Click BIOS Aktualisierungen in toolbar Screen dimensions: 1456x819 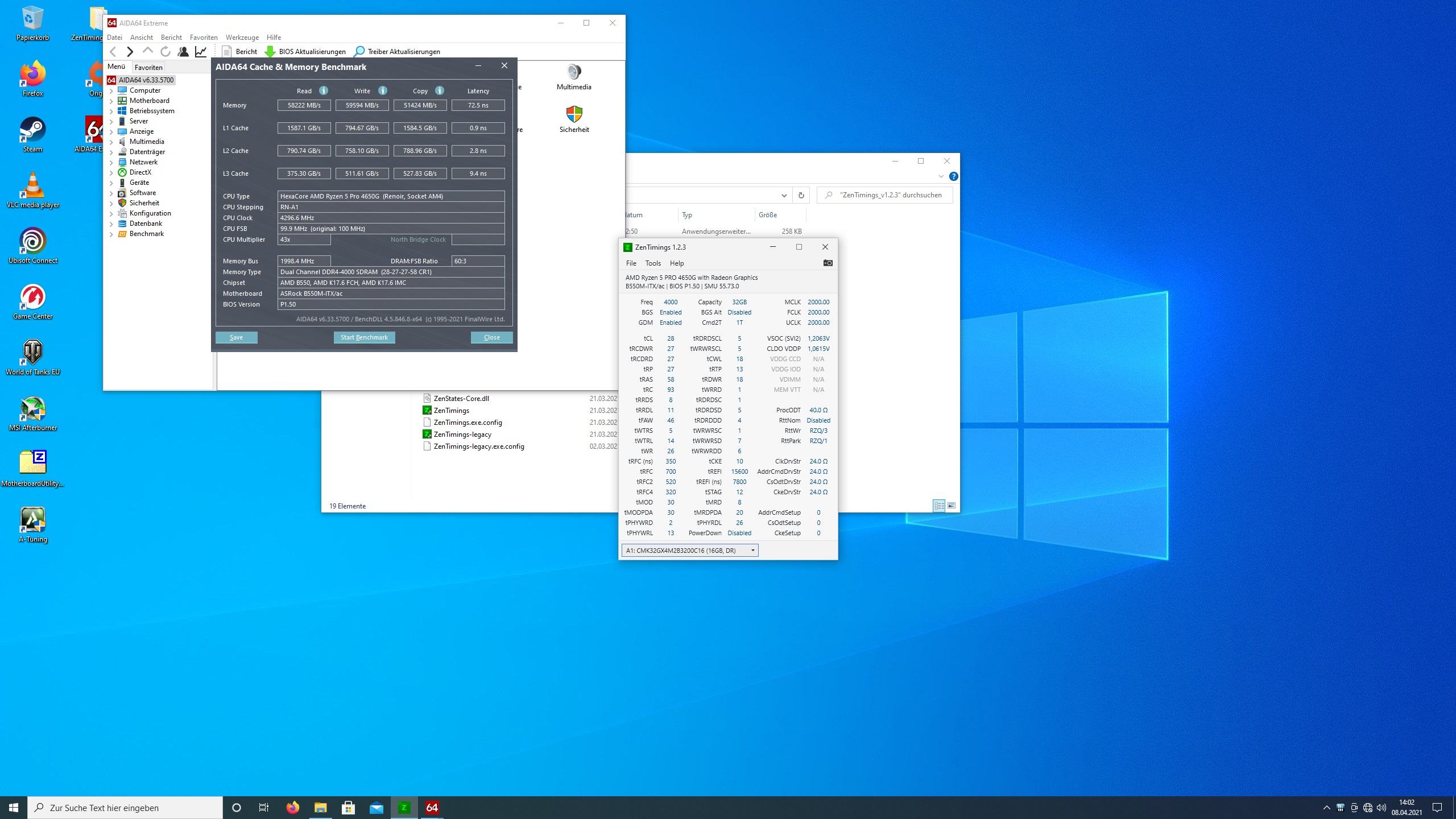coord(305,52)
